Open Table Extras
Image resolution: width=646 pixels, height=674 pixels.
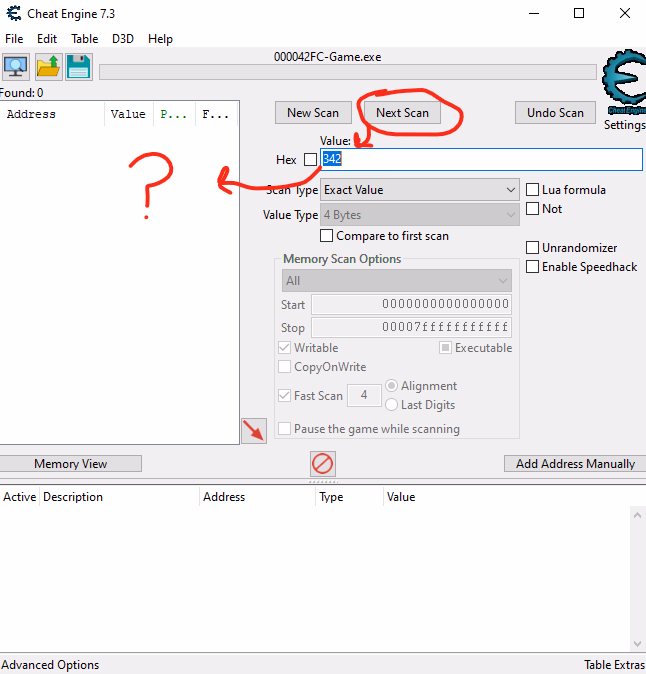coord(614,665)
